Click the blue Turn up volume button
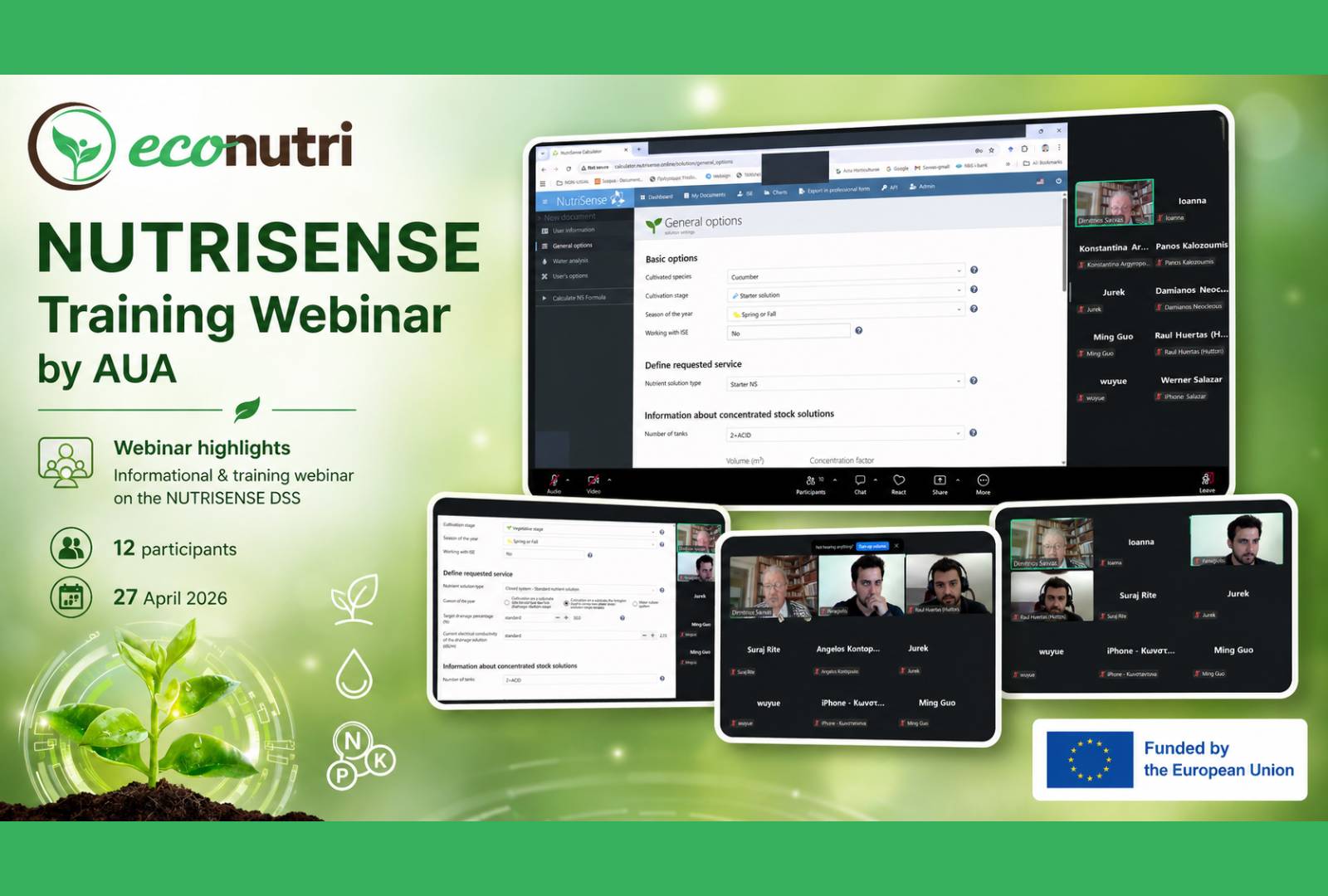This screenshot has height=896, width=1328. (x=872, y=546)
